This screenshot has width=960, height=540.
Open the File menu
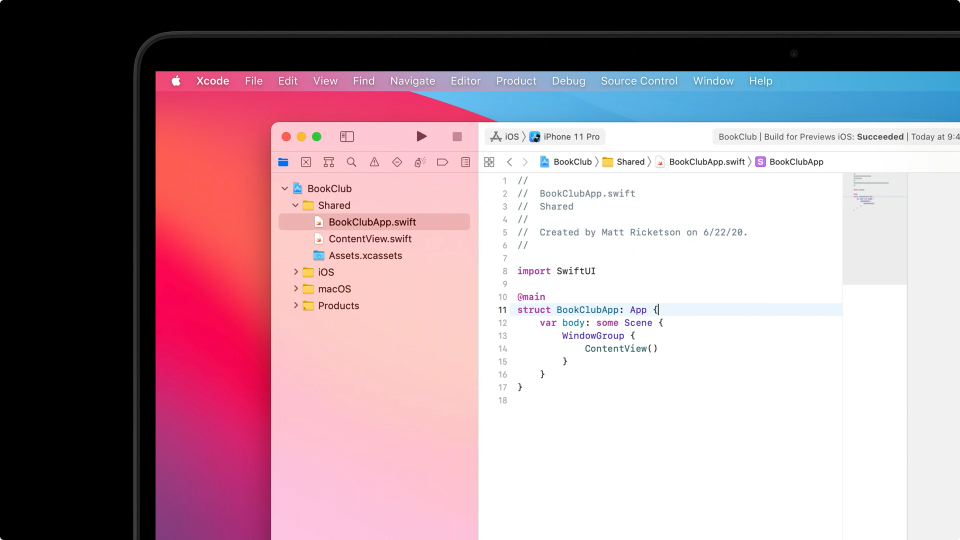tap(253, 81)
